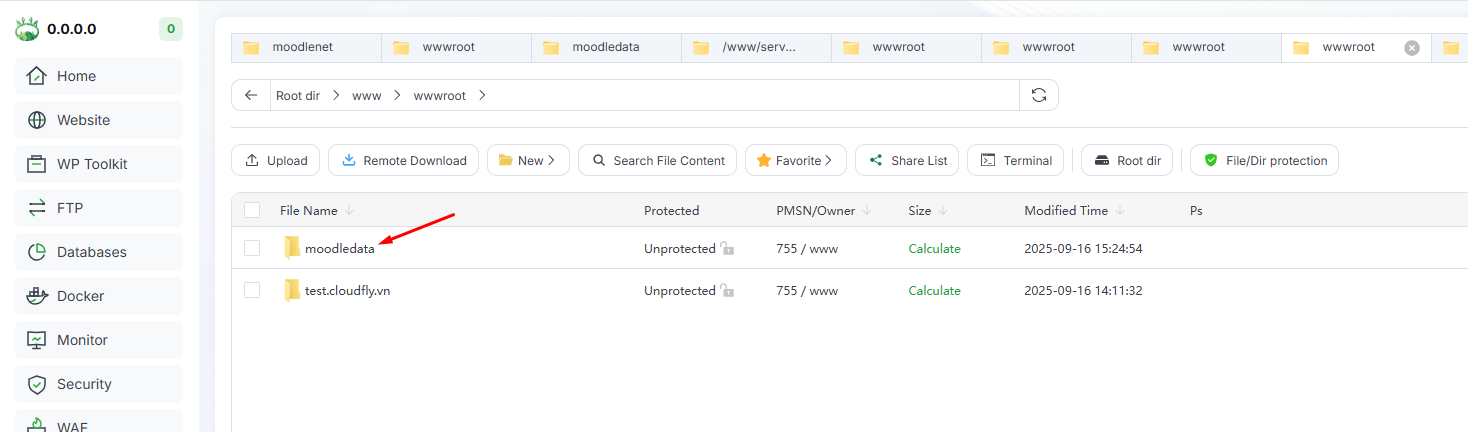The width and height of the screenshot is (1468, 432).
Task: Click the lock icon for test.cloudfly.vn
Action: click(x=727, y=291)
